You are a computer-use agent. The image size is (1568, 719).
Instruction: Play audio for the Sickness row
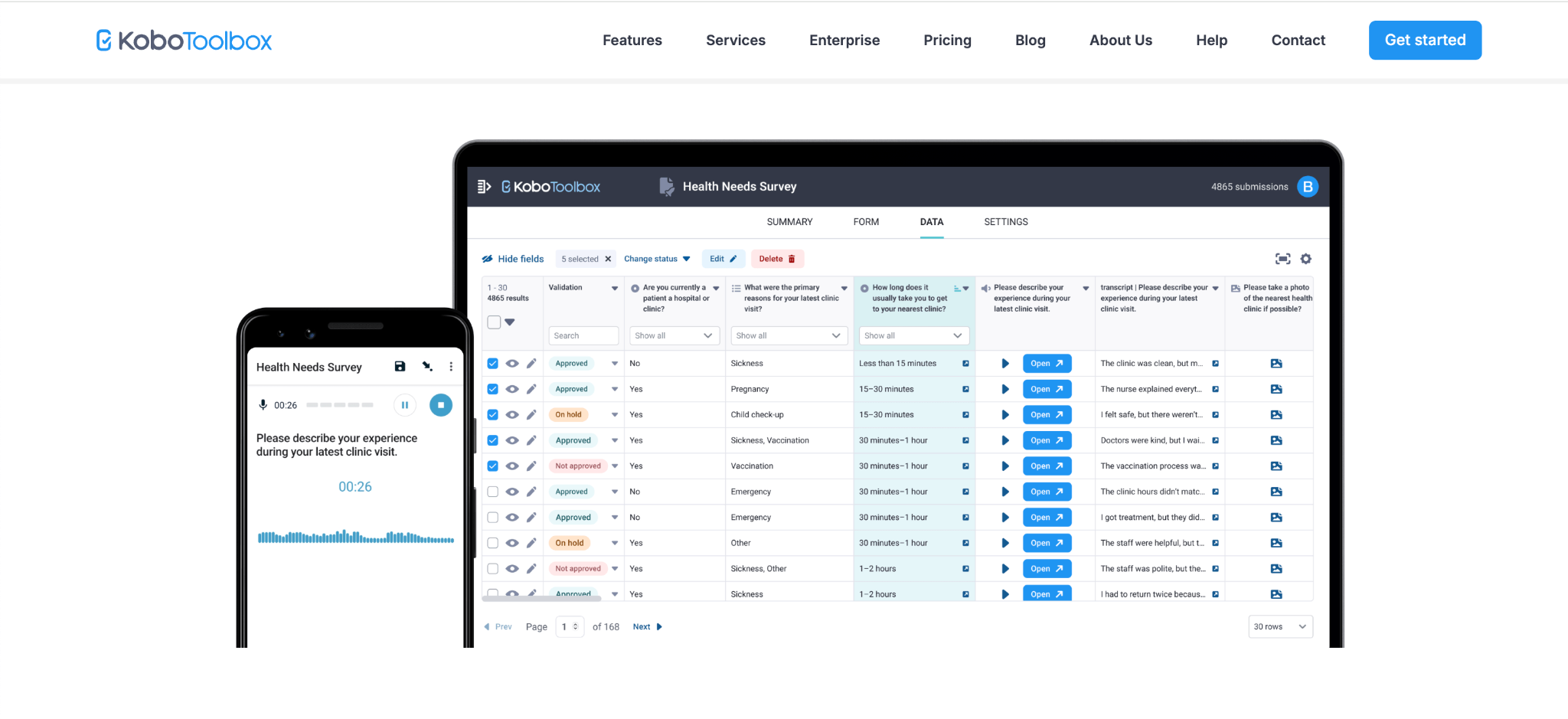pyautogui.click(x=1005, y=364)
